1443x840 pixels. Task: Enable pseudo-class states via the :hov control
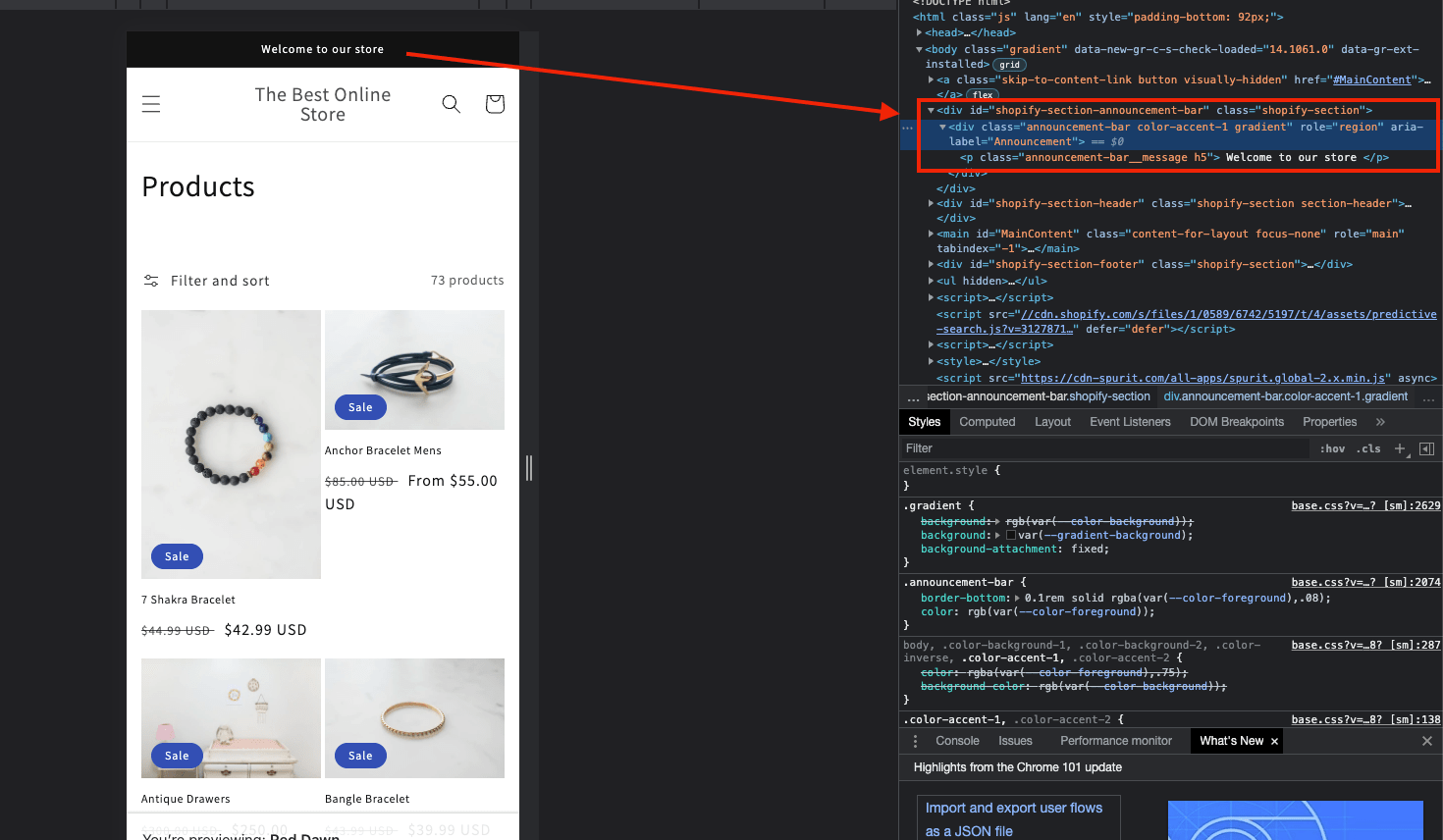click(x=1332, y=448)
